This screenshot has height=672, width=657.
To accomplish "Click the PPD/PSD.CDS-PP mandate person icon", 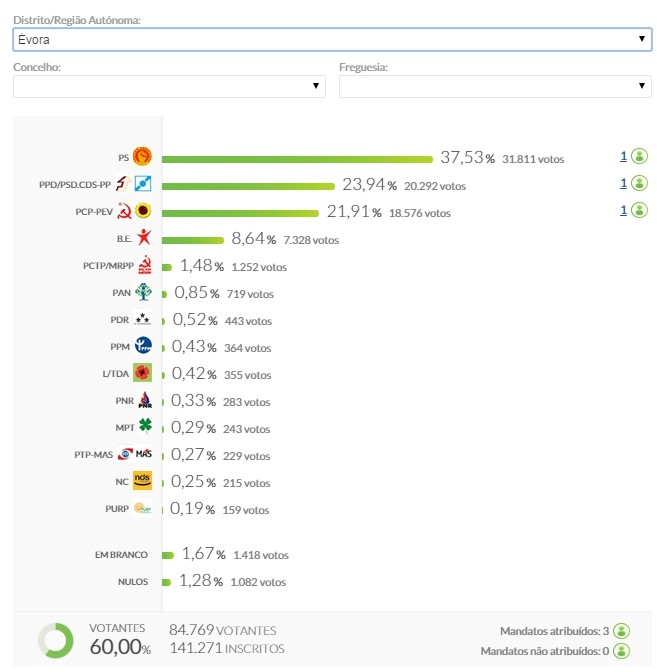I will click(x=639, y=183).
